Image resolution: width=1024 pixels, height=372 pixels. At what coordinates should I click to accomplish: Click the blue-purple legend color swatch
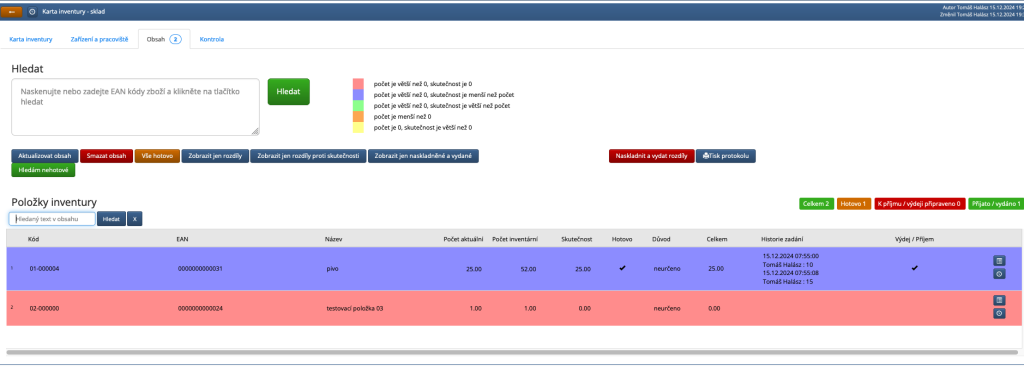(x=358, y=95)
